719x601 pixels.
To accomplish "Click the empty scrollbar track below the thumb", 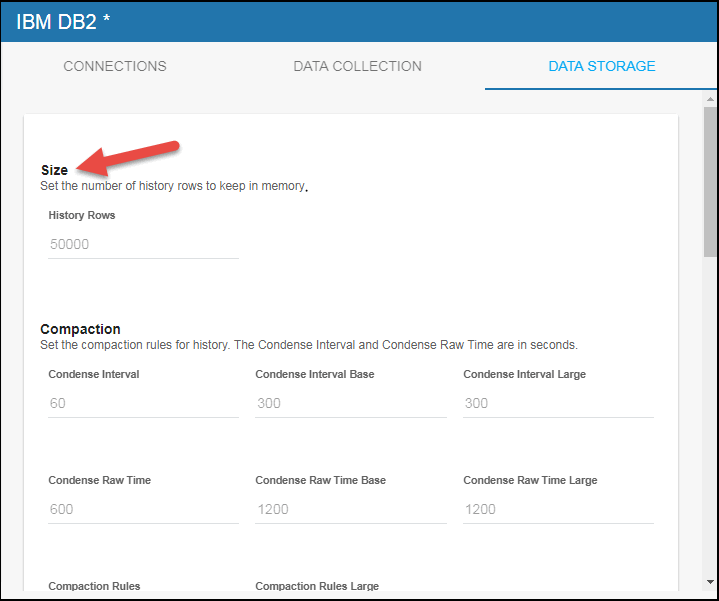I will click(709, 420).
